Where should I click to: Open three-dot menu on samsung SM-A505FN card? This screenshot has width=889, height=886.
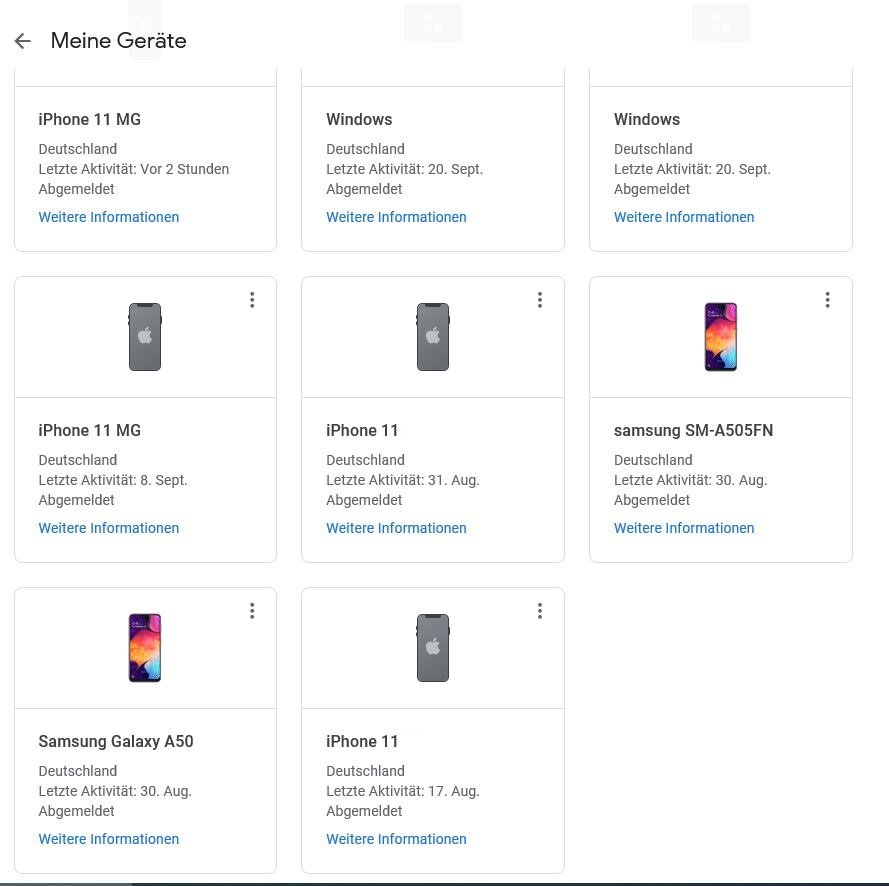[828, 300]
